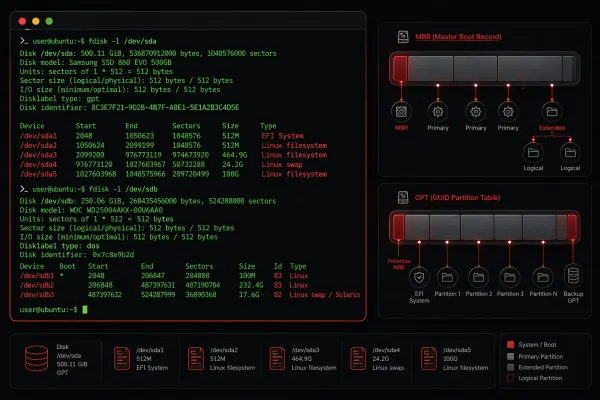The image size is (600, 400).
Task: Click the '500.11 GiB' text on the disk card
Action: [72, 364]
